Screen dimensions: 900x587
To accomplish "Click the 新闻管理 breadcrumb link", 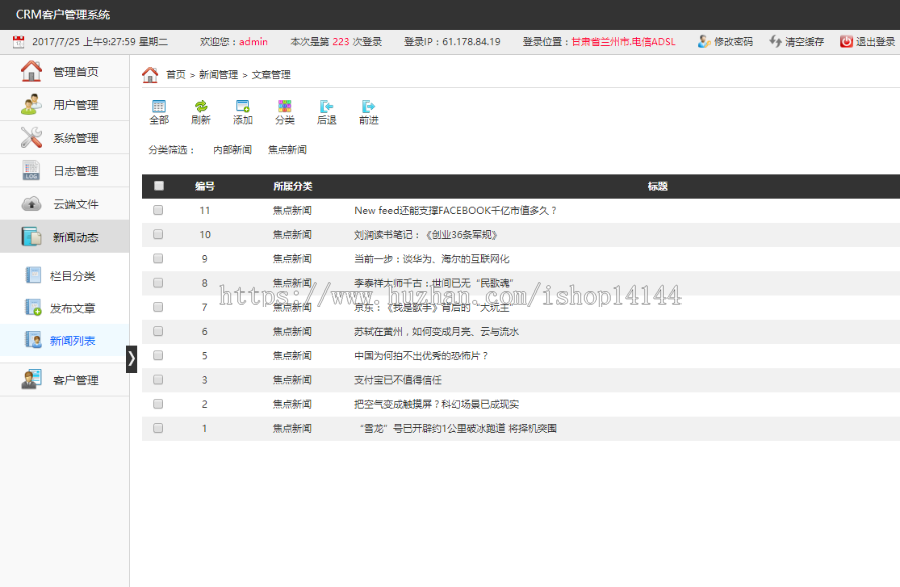I will coord(218,75).
